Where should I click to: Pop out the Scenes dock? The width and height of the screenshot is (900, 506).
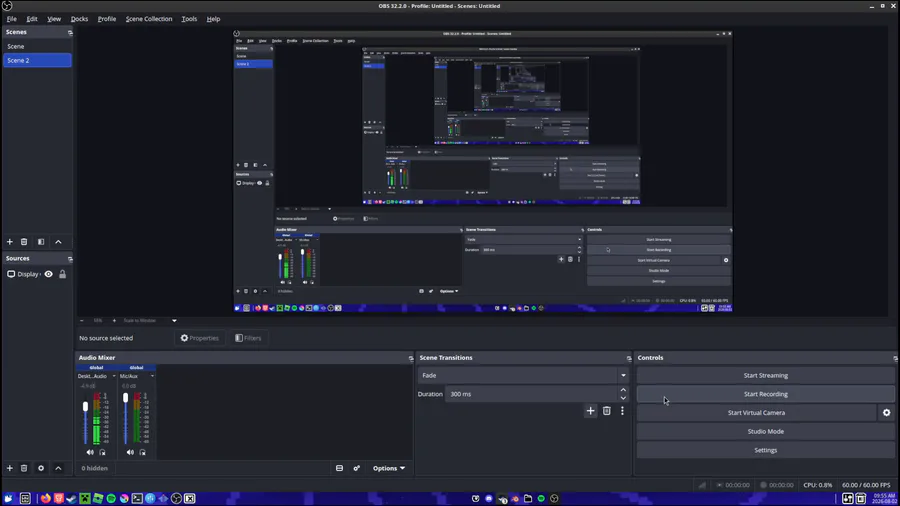point(70,33)
